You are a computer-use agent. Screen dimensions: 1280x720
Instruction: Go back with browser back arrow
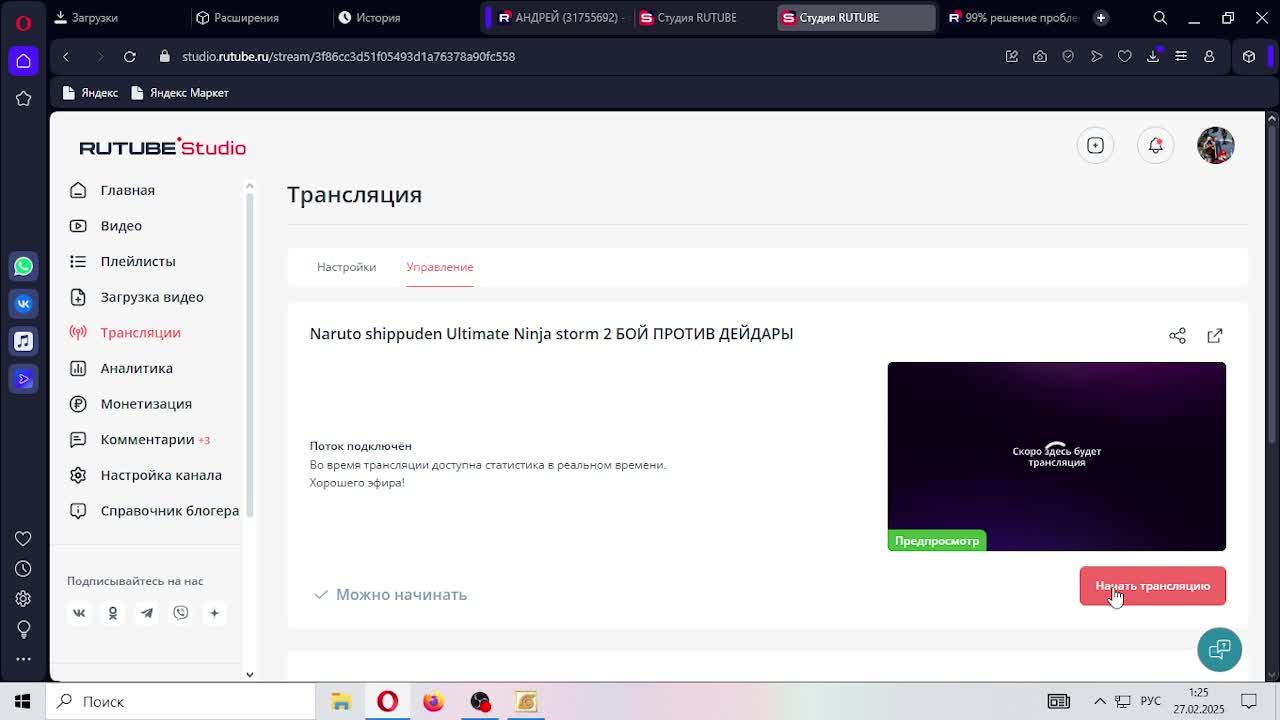tap(66, 57)
